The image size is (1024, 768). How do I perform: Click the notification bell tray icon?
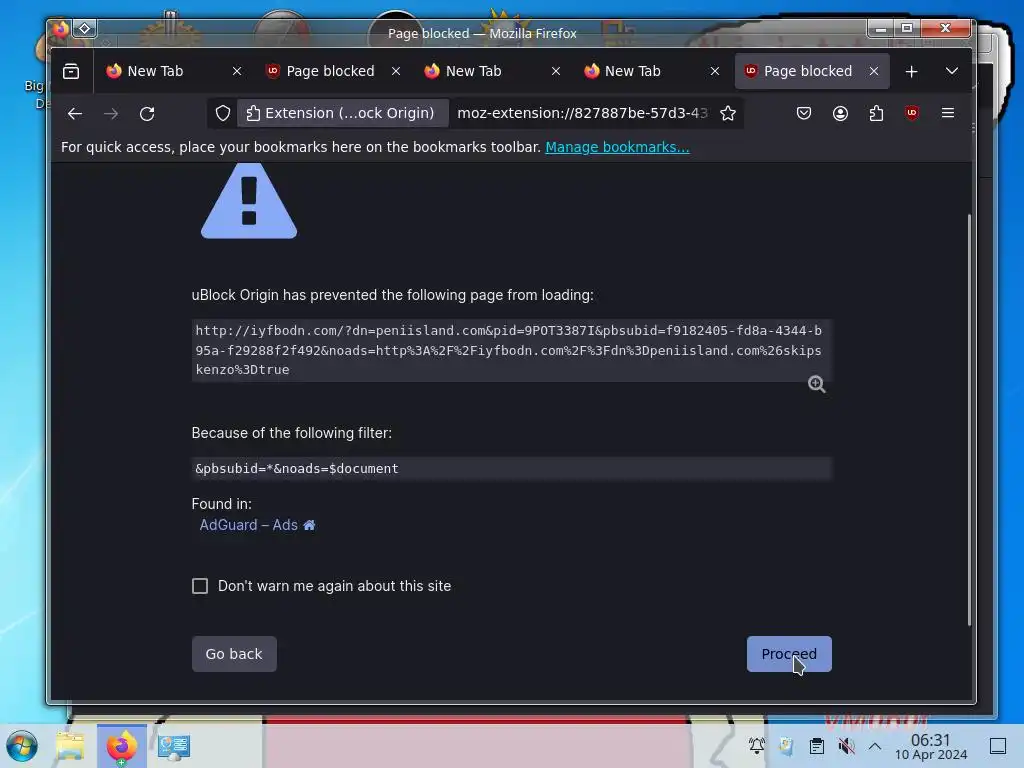tap(757, 746)
